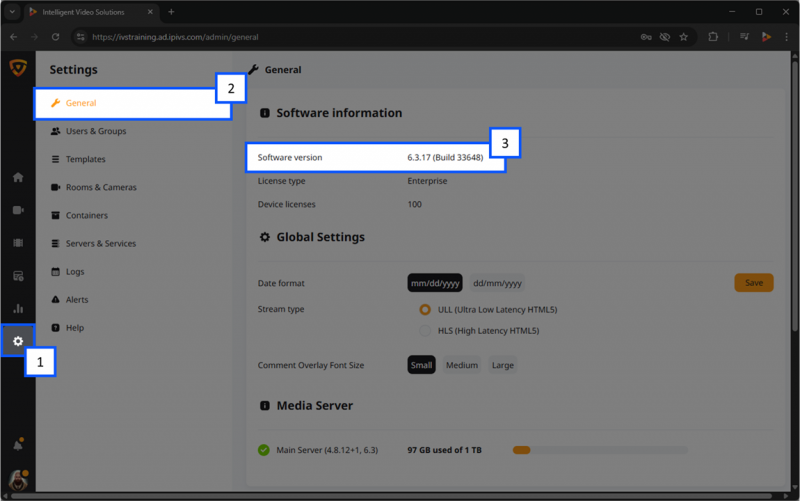800x501 pixels.
Task: Click the Main Server green status check
Action: coord(264,450)
